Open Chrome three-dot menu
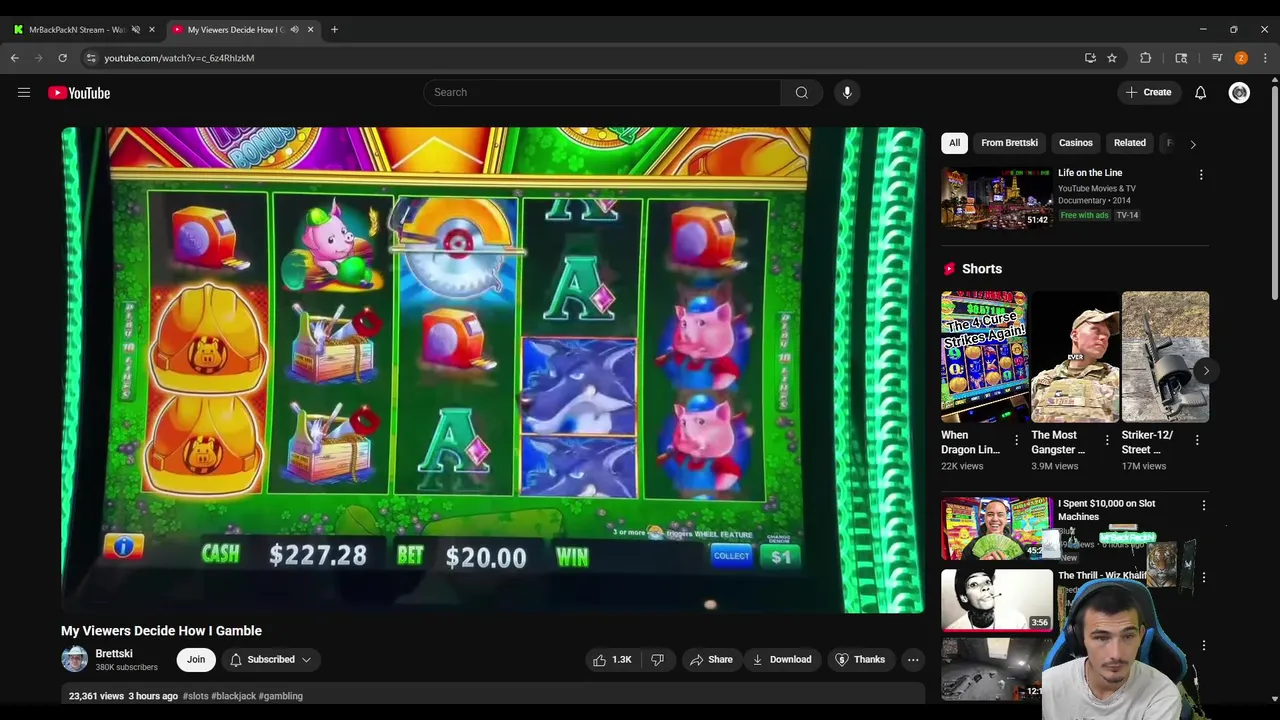The image size is (1280, 720). pos(1265,58)
